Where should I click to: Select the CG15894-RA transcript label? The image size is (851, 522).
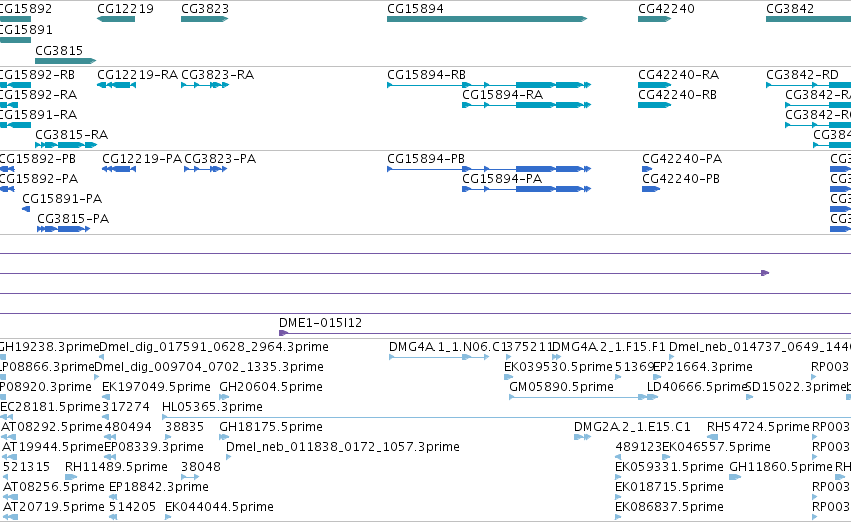tap(502, 94)
